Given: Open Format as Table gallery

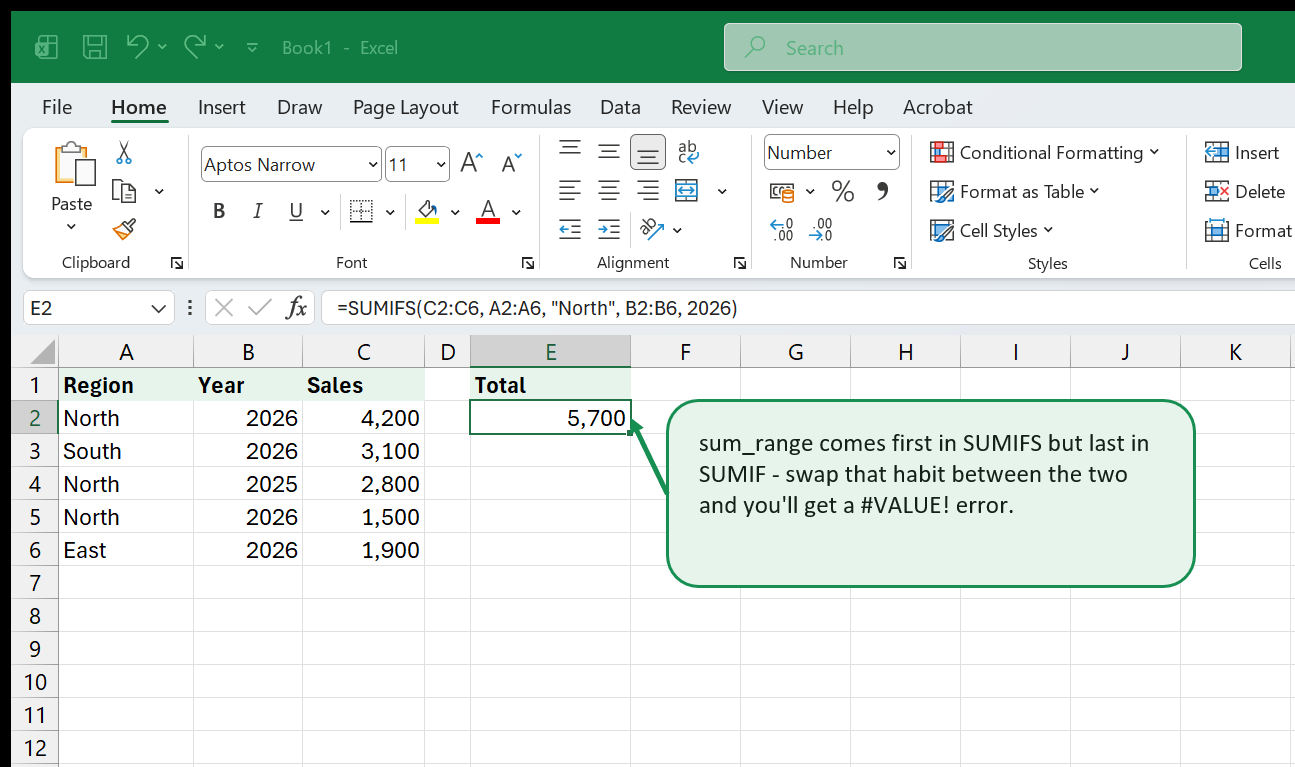Looking at the screenshot, I should [1014, 191].
